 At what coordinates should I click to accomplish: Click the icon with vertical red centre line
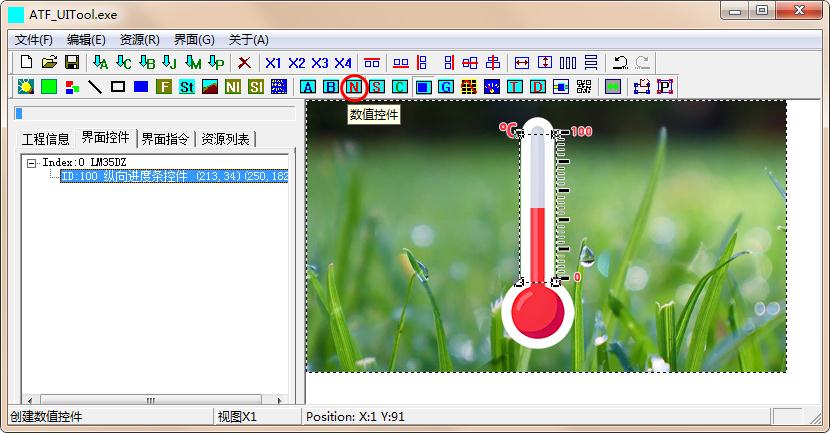[493, 62]
